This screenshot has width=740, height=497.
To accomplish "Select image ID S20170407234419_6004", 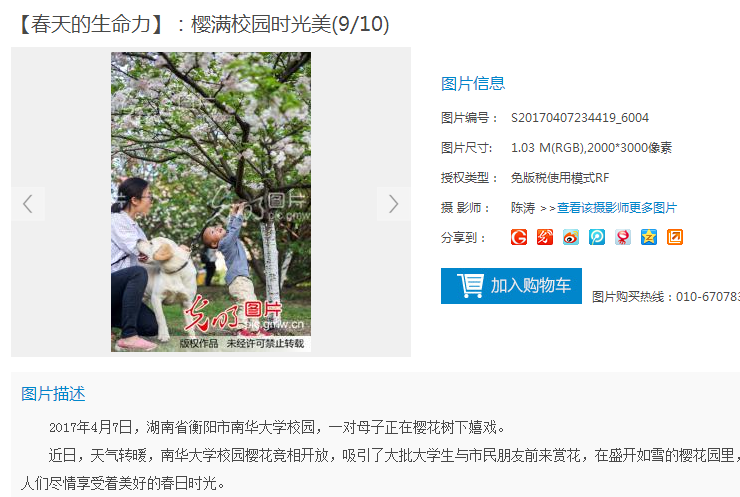I will tap(580, 118).
